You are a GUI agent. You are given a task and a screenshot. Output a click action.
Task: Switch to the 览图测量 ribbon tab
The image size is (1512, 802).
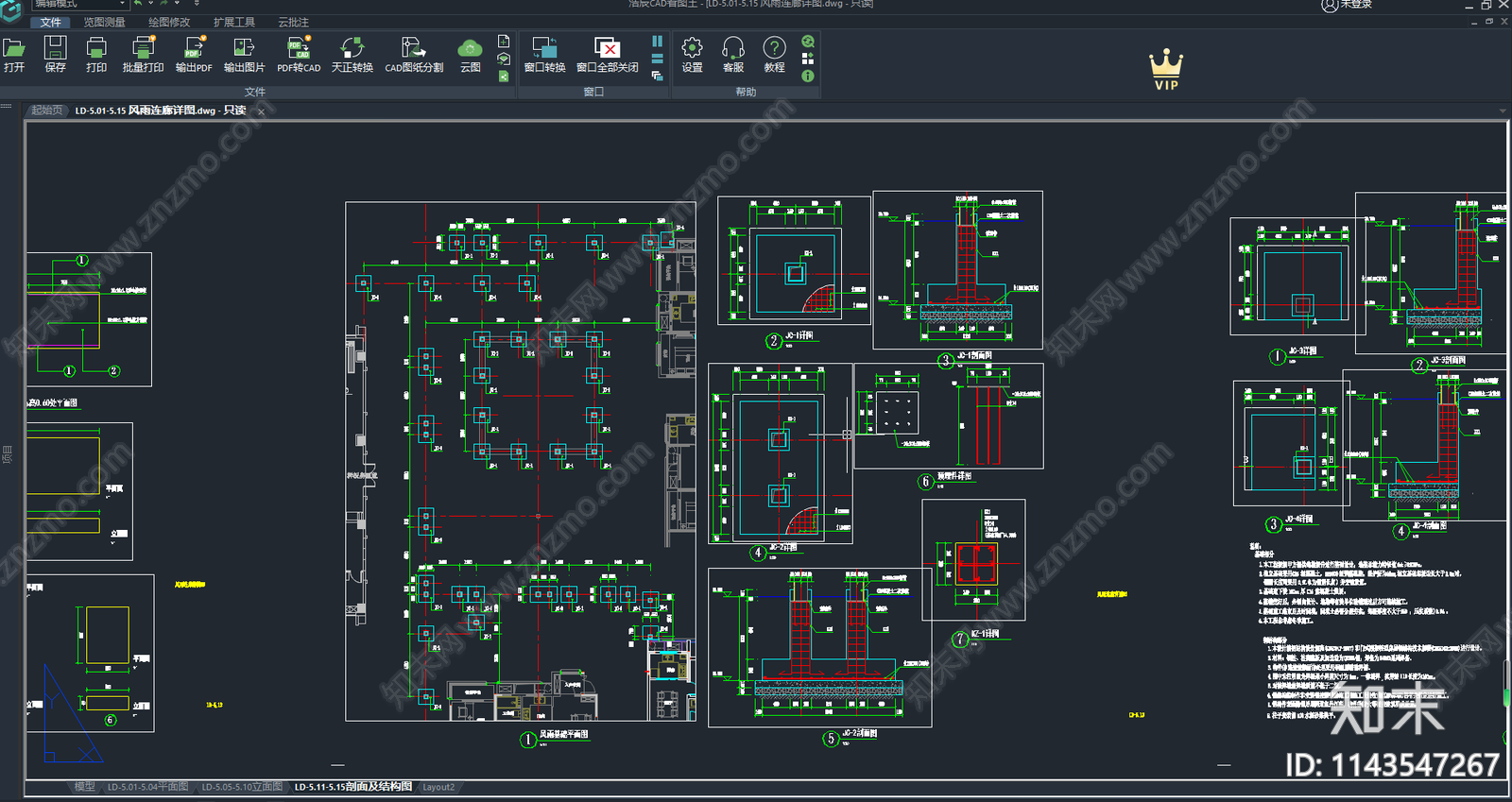(104, 22)
